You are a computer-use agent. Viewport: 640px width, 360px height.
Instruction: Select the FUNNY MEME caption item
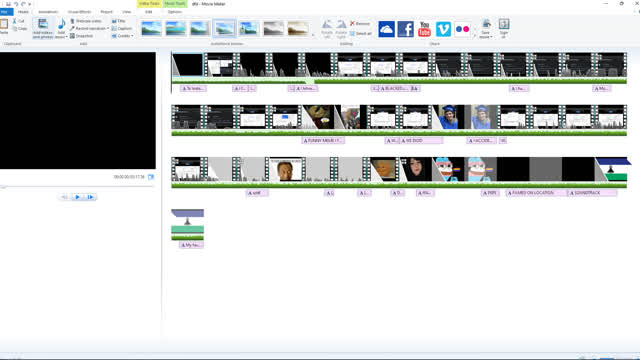[323, 140]
